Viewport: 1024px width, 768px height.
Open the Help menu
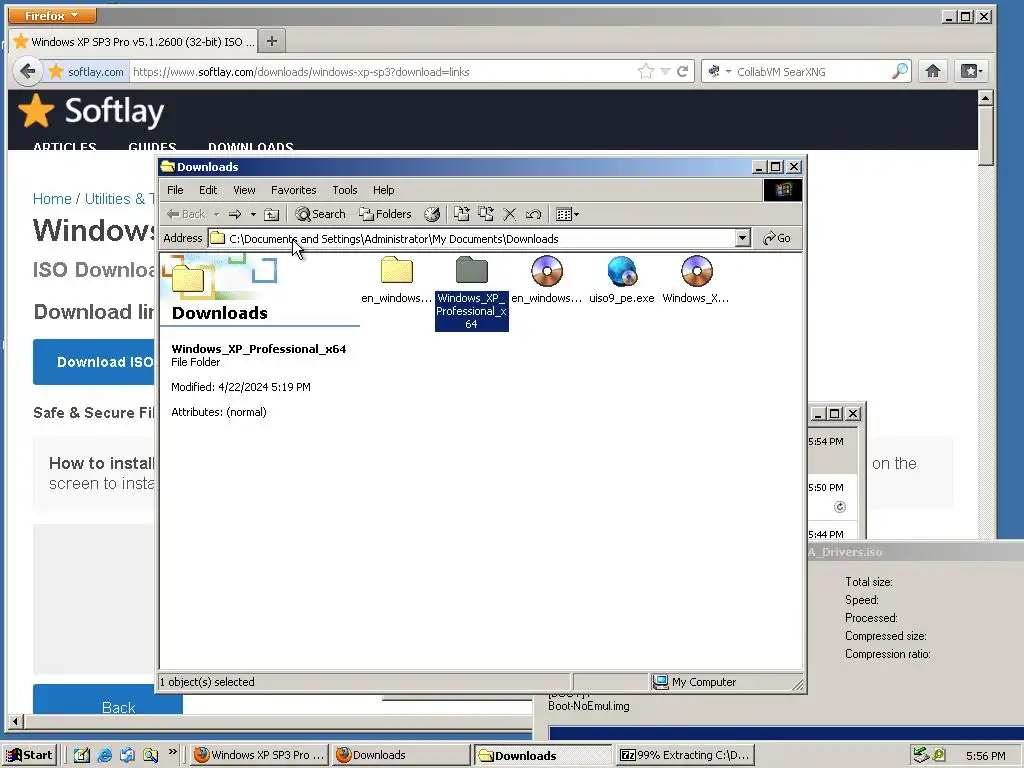(x=383, y=190)
